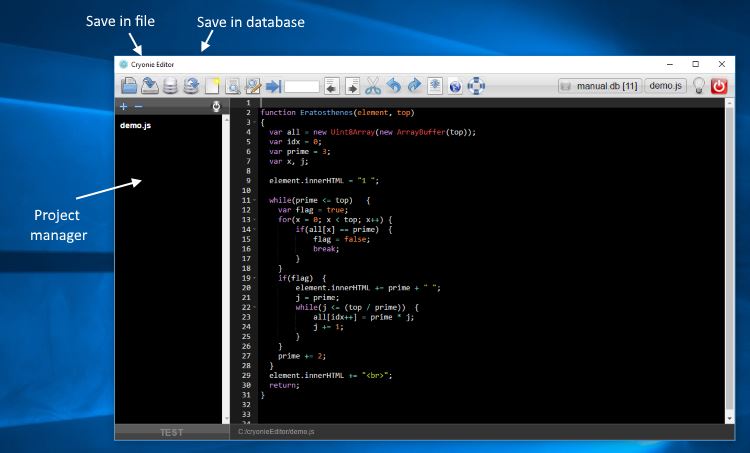Click line number 29 in the gutter
The image size is (750, 453).
[246, 376]
